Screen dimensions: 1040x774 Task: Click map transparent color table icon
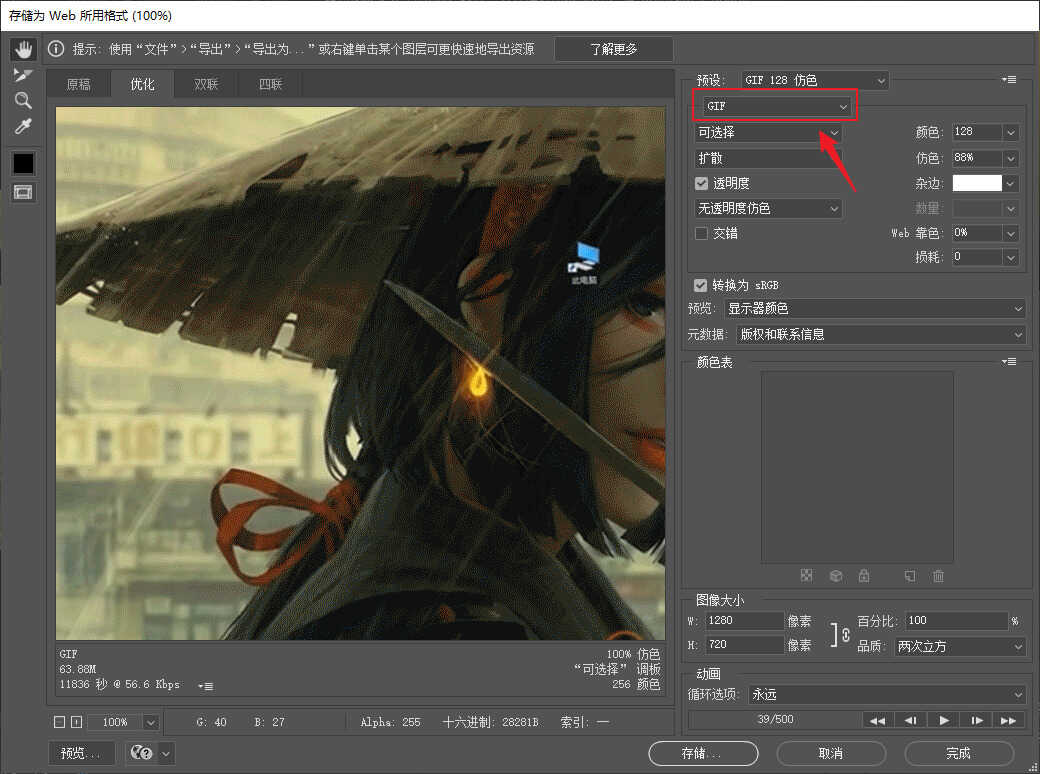click(807, 576)
